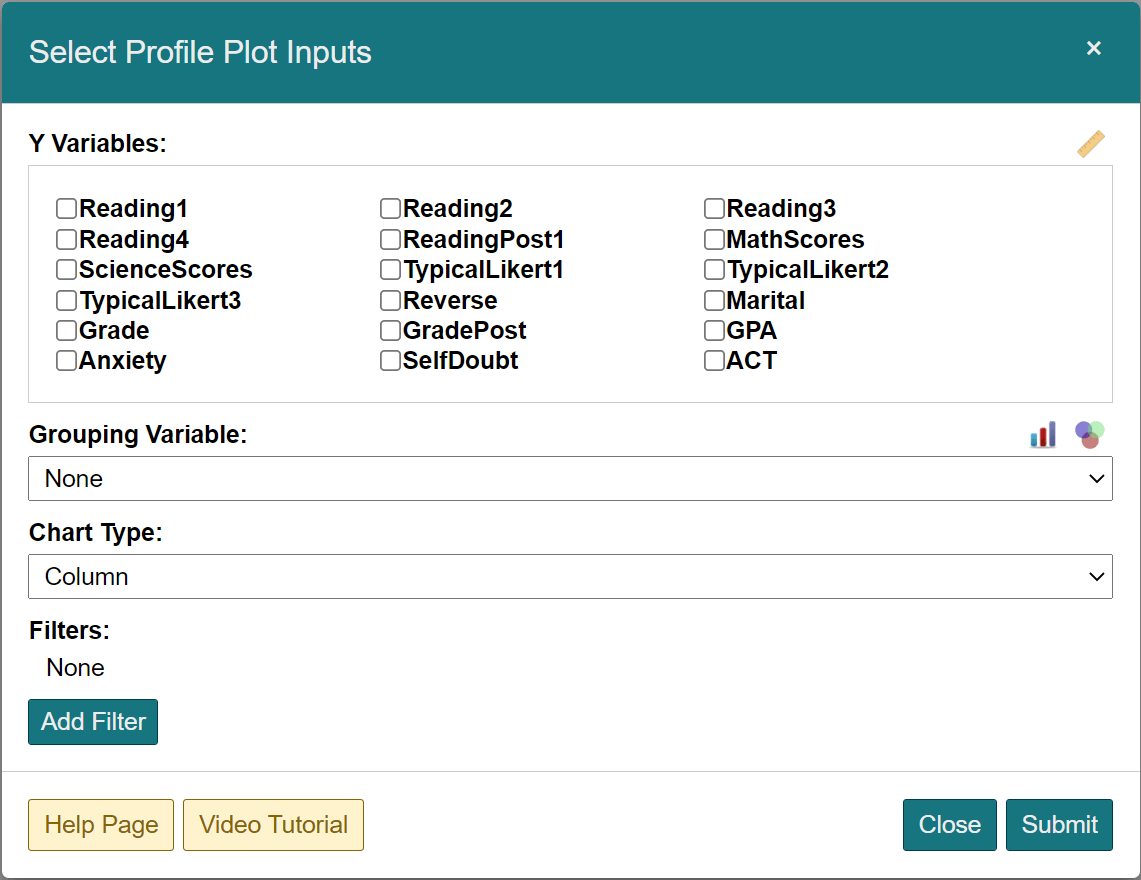
Task: Enable the ACT checkbox
Action: click(x=714, y=361)
